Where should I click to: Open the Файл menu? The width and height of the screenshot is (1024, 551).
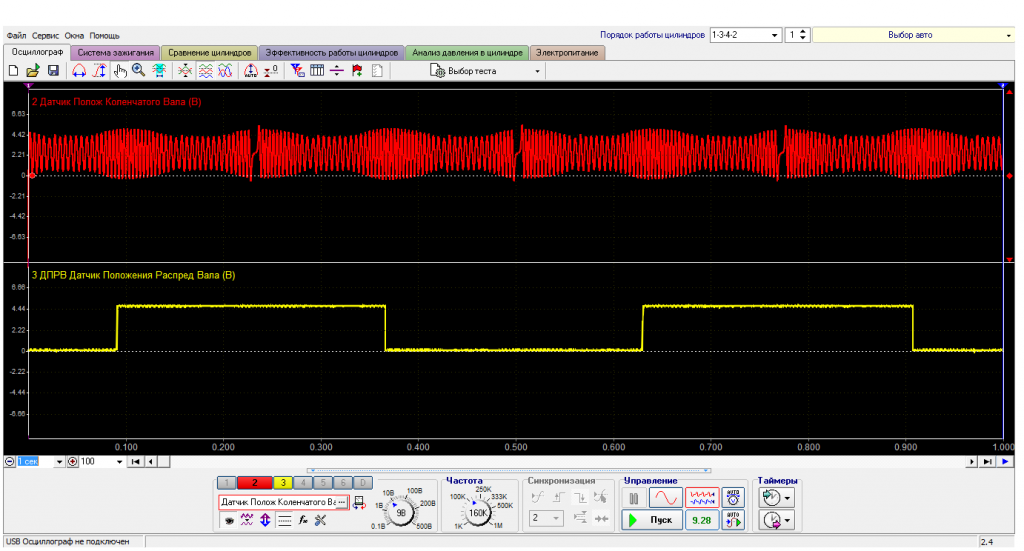(x=16, y=35)
